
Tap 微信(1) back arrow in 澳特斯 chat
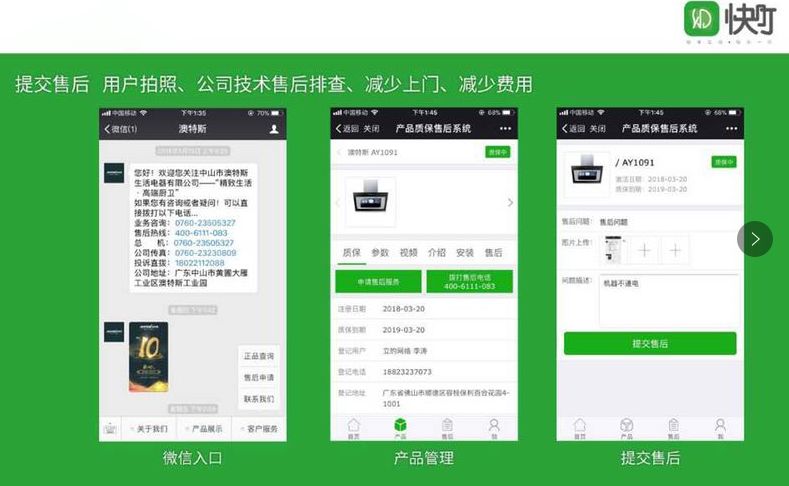coord(120,129)
